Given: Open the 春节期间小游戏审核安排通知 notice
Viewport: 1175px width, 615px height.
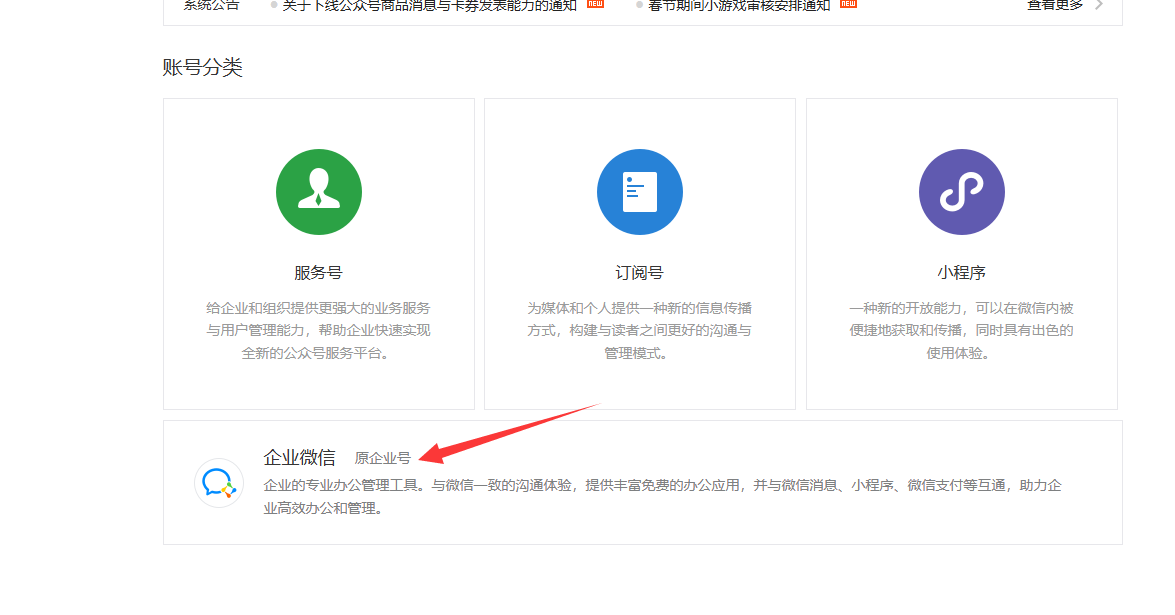Looking at the screenshot, I should pos(739,5).
